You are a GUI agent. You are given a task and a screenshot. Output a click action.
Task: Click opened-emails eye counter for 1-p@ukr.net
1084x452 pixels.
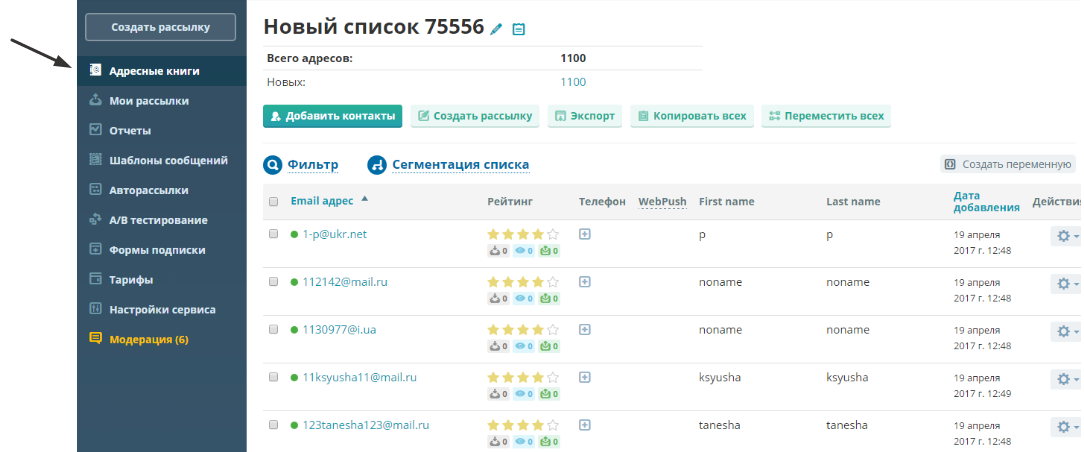point(524,251)
